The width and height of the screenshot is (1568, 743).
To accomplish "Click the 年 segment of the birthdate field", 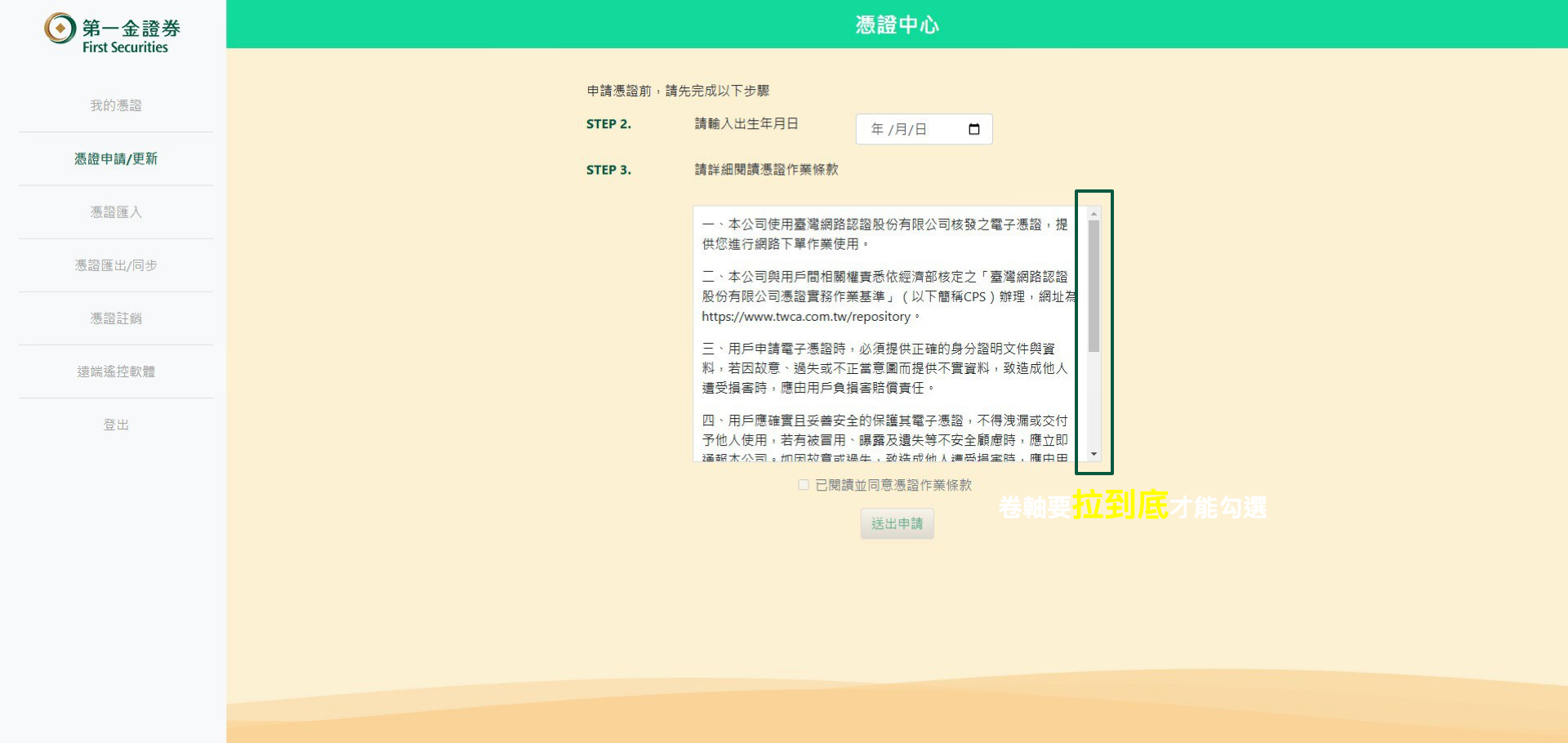I will click(x=877, y=130).
